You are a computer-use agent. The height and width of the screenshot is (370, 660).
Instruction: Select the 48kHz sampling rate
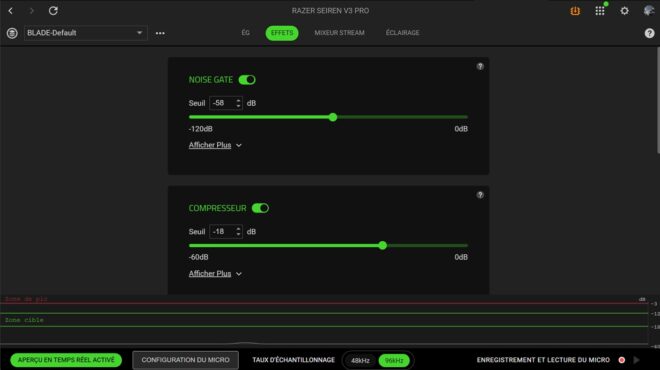[x=360, y=360]
